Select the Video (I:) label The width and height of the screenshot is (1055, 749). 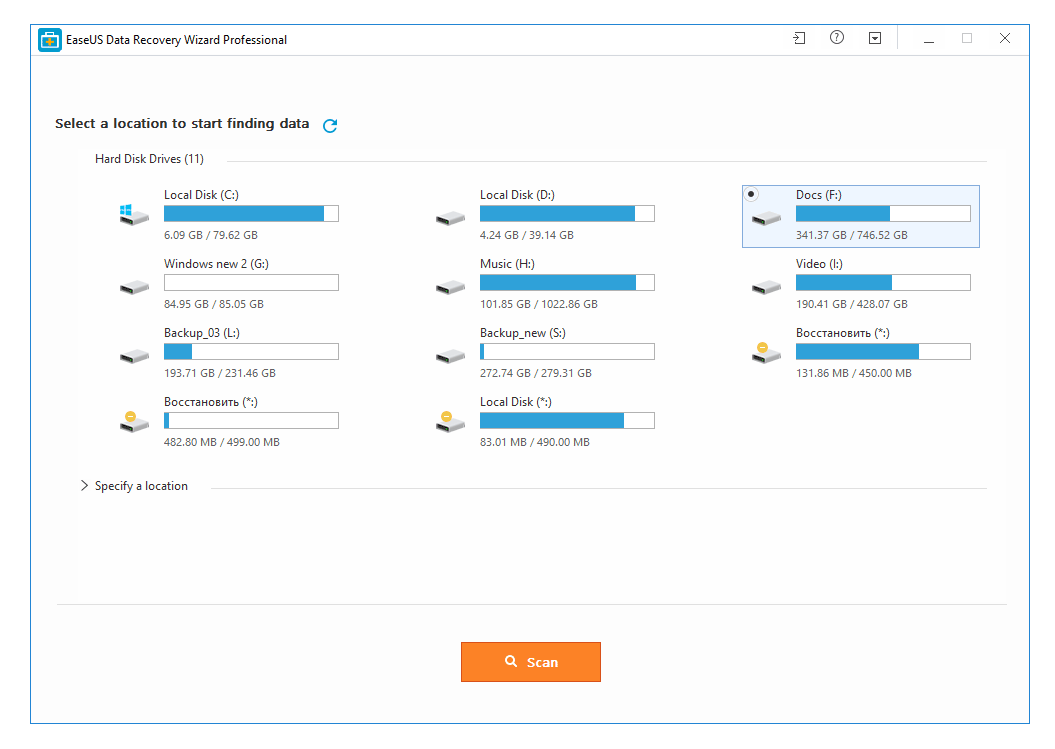819,264
